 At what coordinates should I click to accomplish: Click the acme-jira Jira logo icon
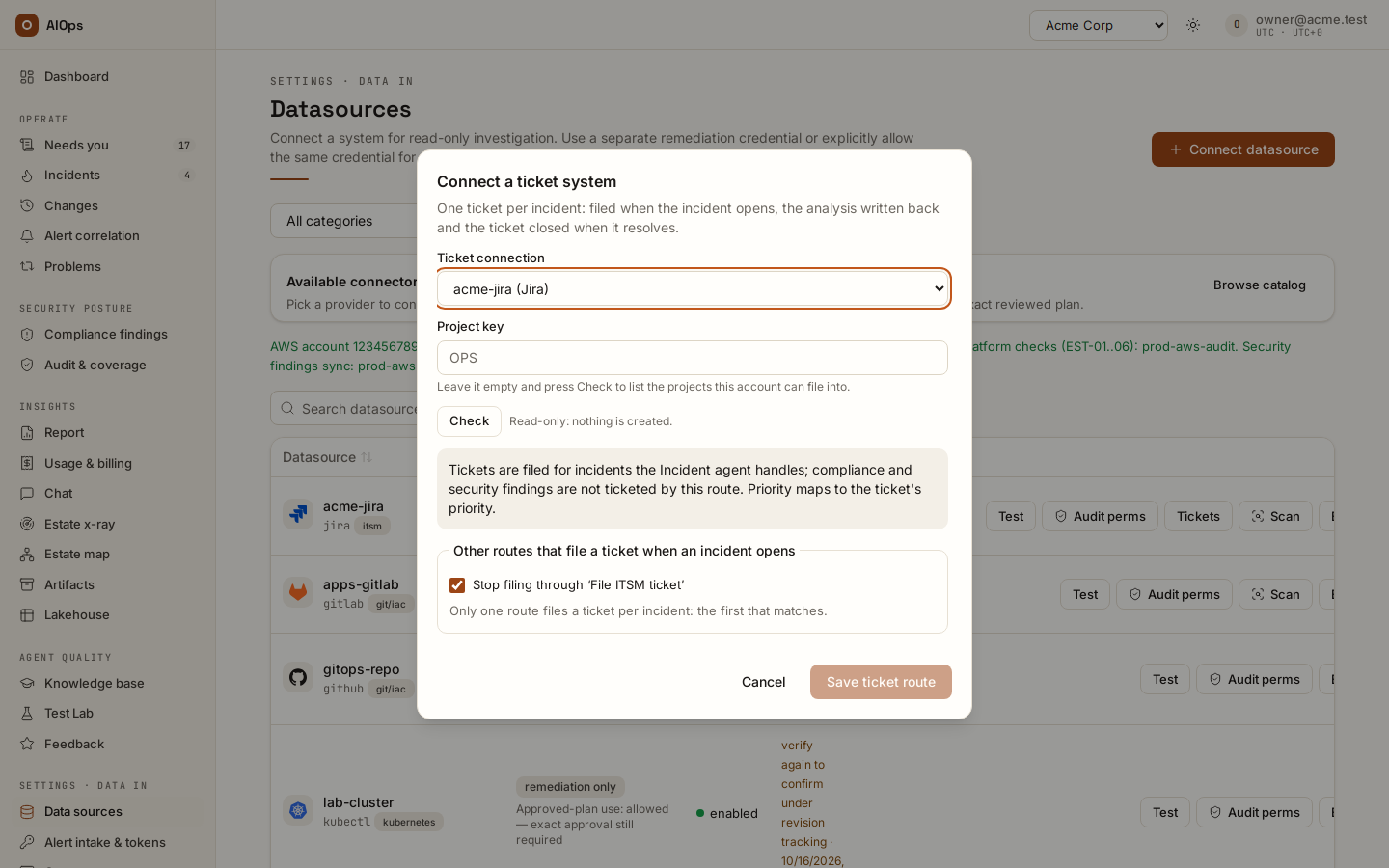[x=298, y=513]
